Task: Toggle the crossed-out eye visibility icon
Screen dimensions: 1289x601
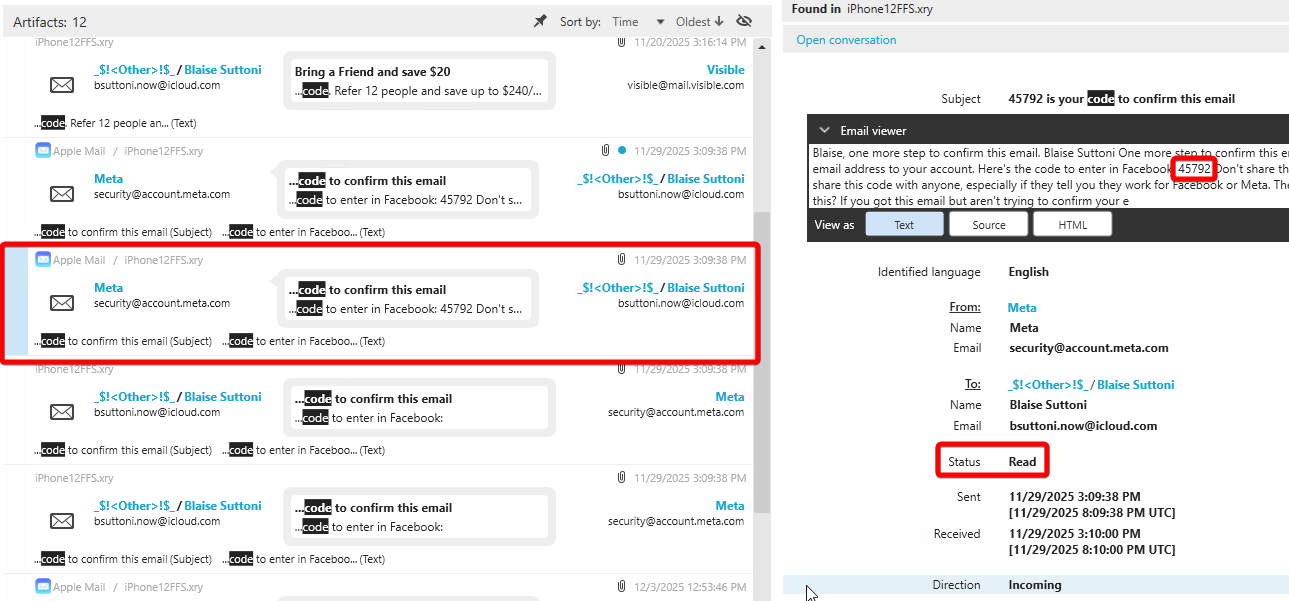Action: (743, 21)
